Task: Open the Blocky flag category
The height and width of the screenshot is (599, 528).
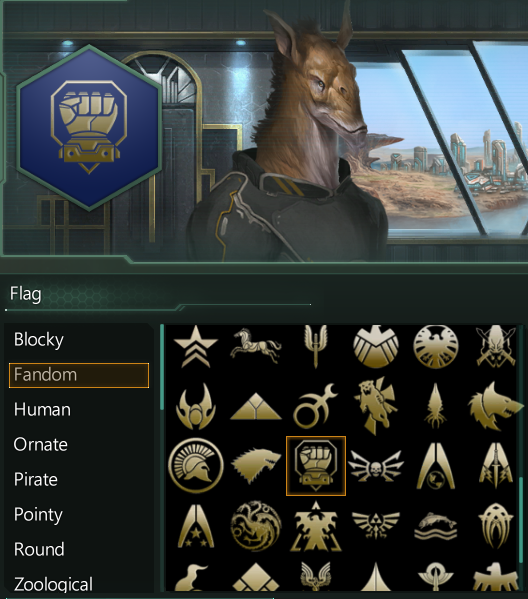Action: pyautogui.click(x=39, y=340)
